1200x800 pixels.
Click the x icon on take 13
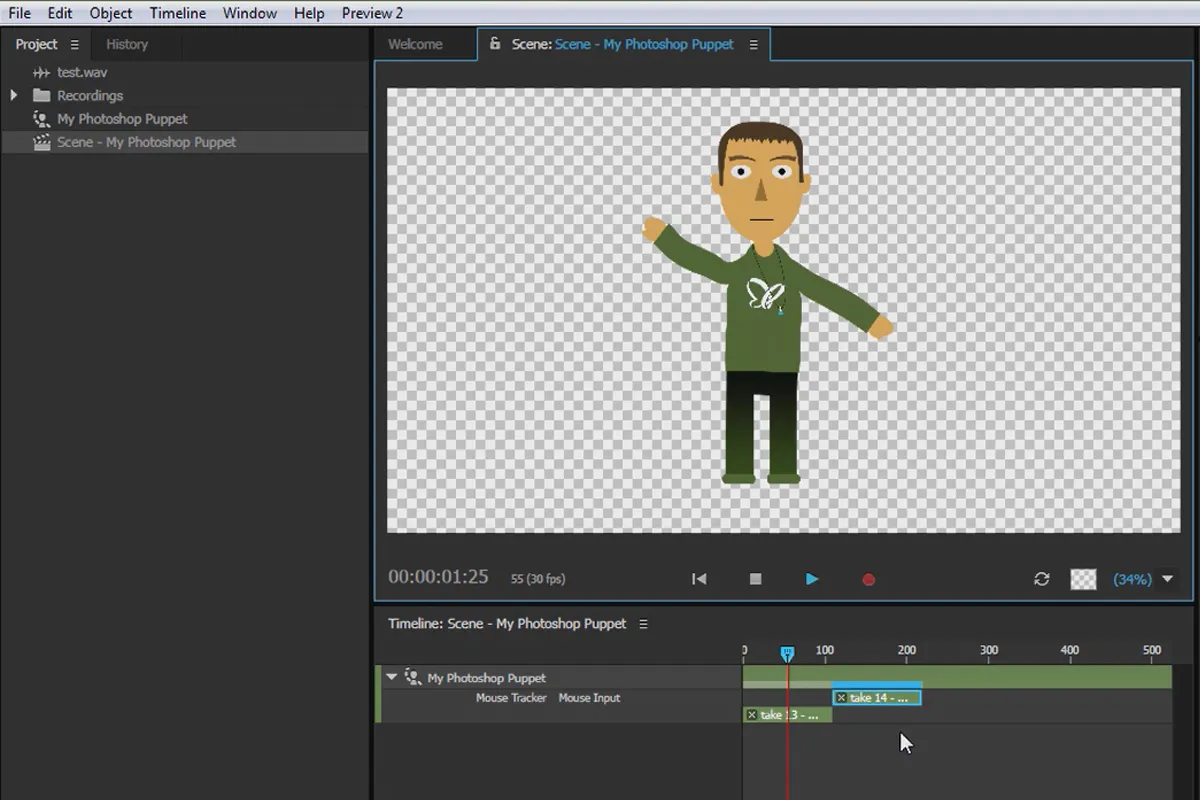click(752, 715)
